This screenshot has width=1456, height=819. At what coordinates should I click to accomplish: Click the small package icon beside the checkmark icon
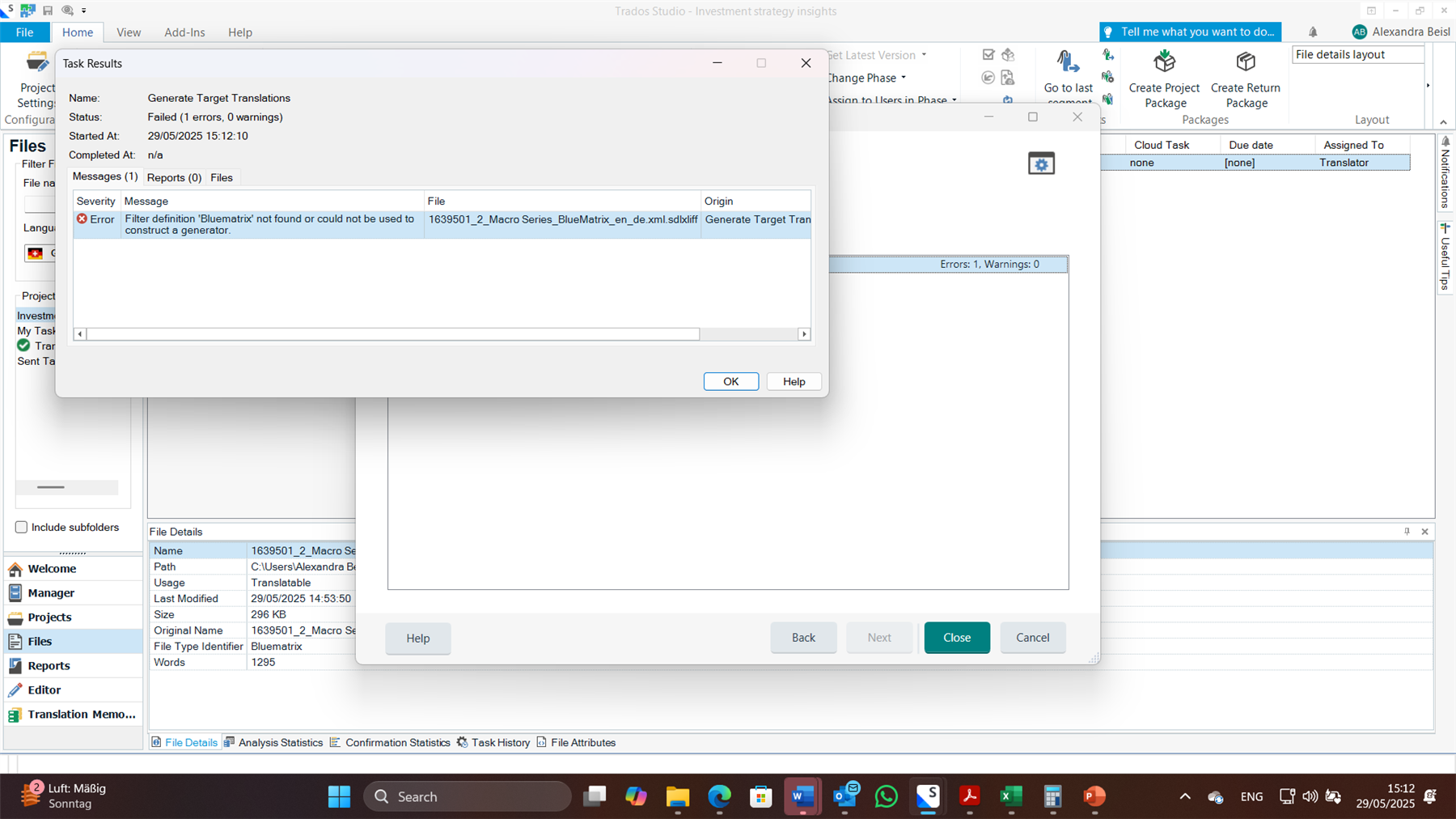1008,55
